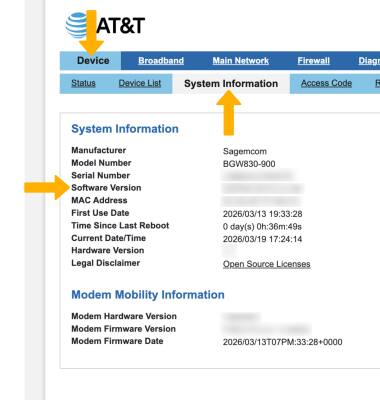Click the Modem Firmware Date label
Screen dimensions: 380x400
117,341
